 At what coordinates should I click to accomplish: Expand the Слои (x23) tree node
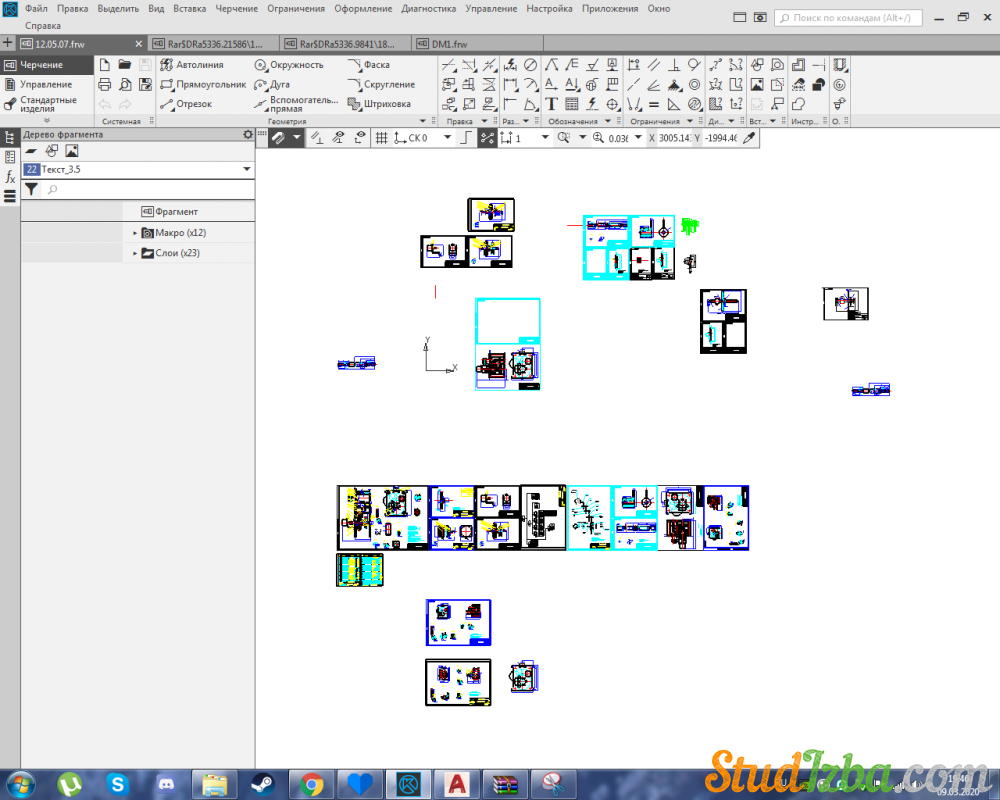(x=135, y=253)
